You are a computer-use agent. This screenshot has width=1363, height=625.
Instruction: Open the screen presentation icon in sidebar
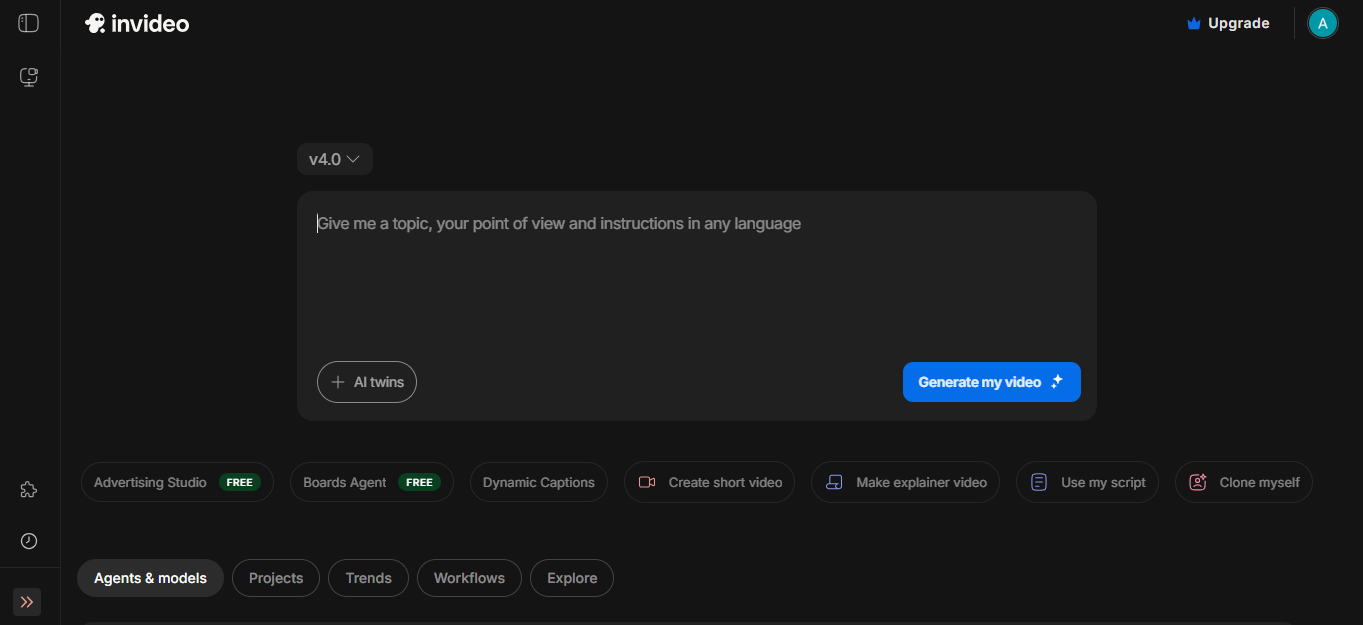29,77
